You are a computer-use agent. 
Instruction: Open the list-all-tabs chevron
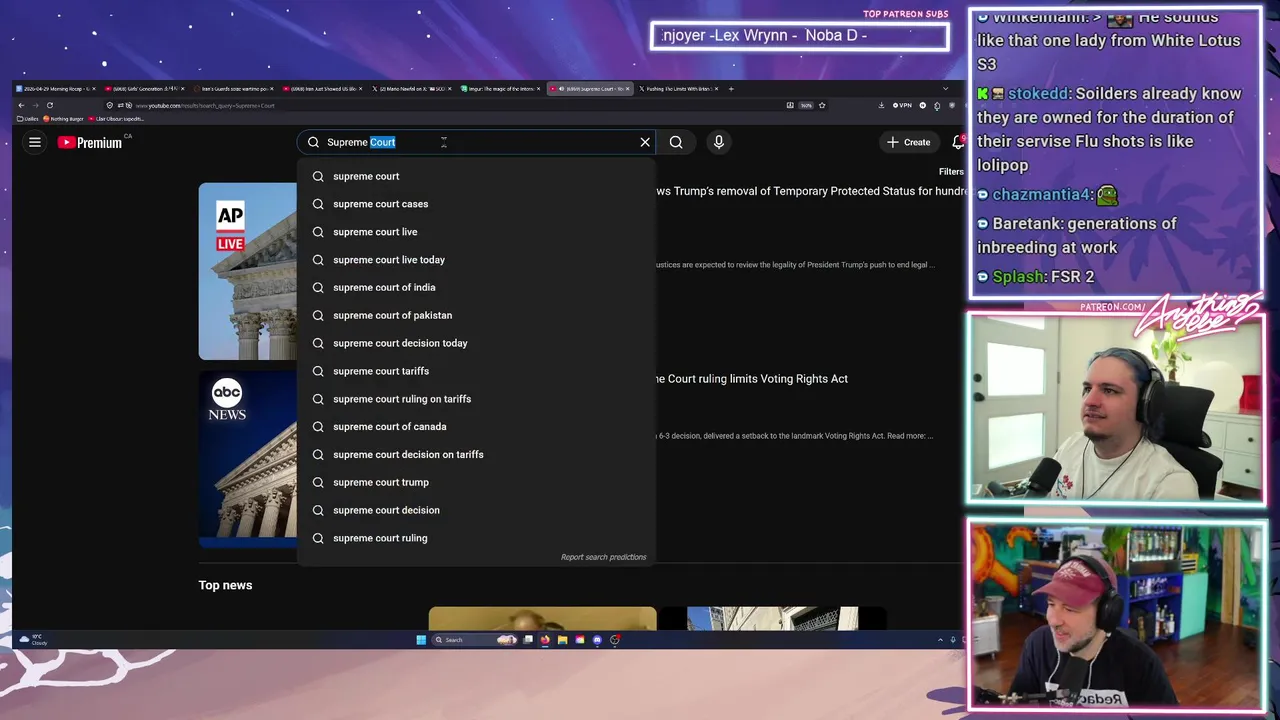tap(945, 89)
